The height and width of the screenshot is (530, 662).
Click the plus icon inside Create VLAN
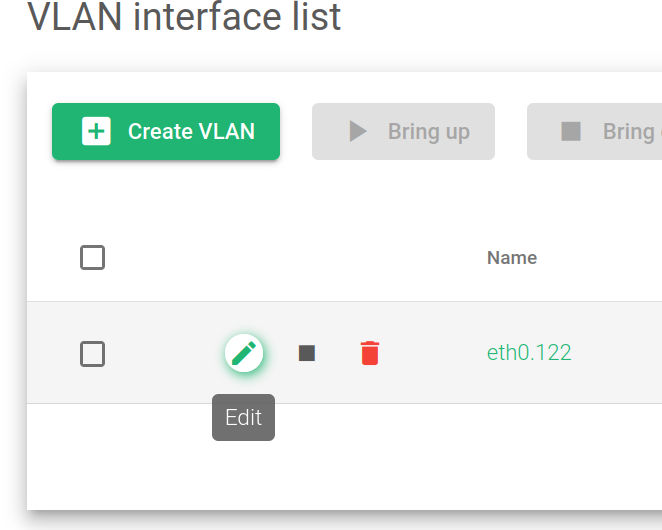pyautogui.click(x=96, y=131)
